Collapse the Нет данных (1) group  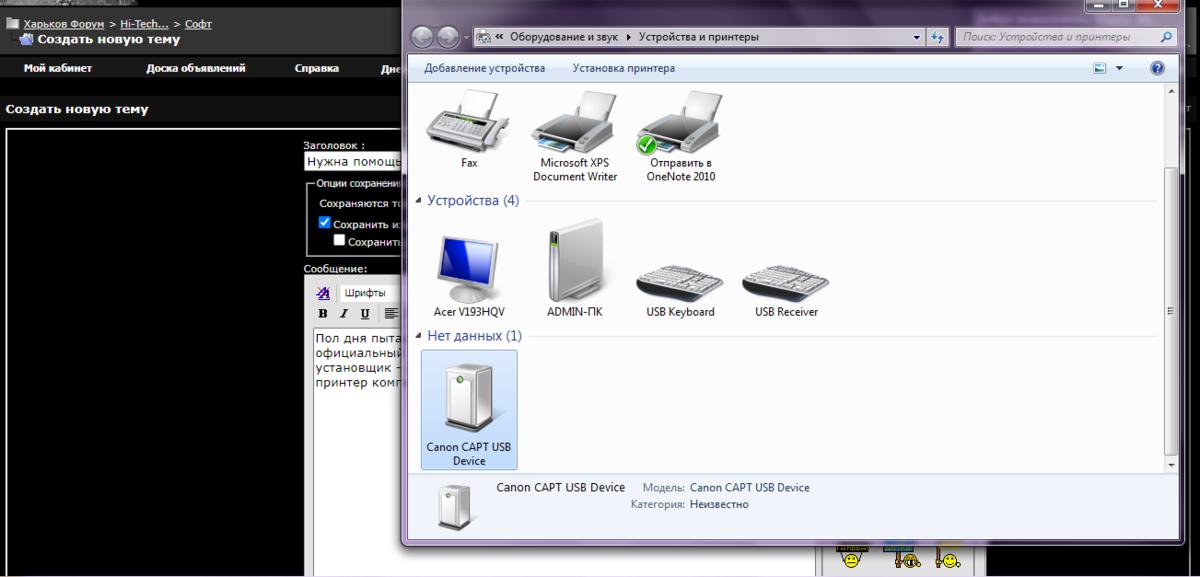click(x=418, y=336)
